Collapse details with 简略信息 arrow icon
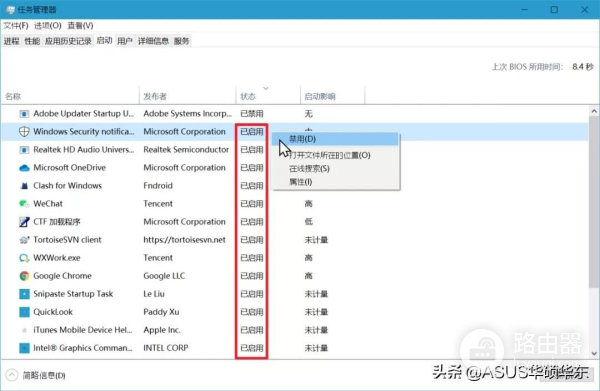The height and width of the screenshot is (391, 600). tap(12, 375)
